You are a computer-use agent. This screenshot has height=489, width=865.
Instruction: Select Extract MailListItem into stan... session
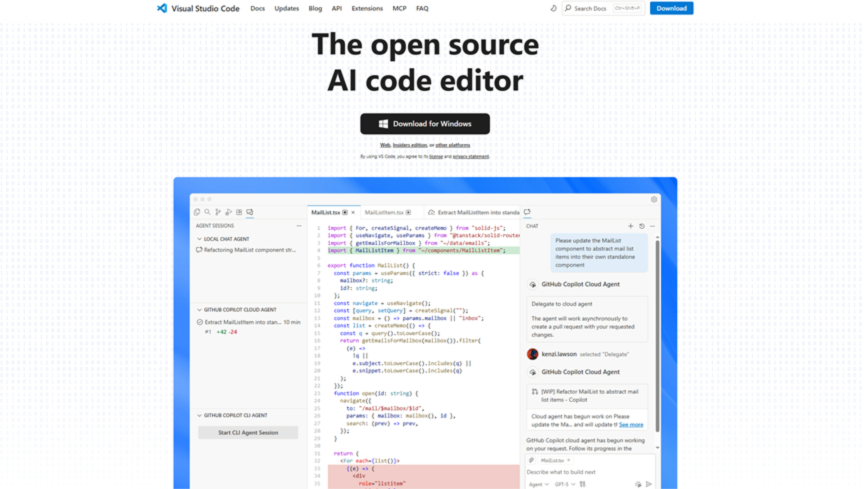(x=248, y=322)
